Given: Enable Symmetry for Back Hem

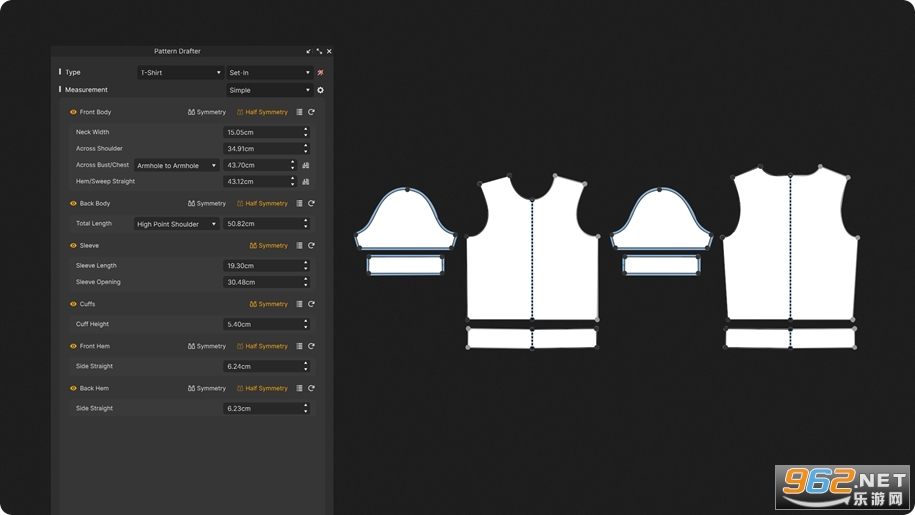Looking at the screenshot, I should (x=207, y=388).
